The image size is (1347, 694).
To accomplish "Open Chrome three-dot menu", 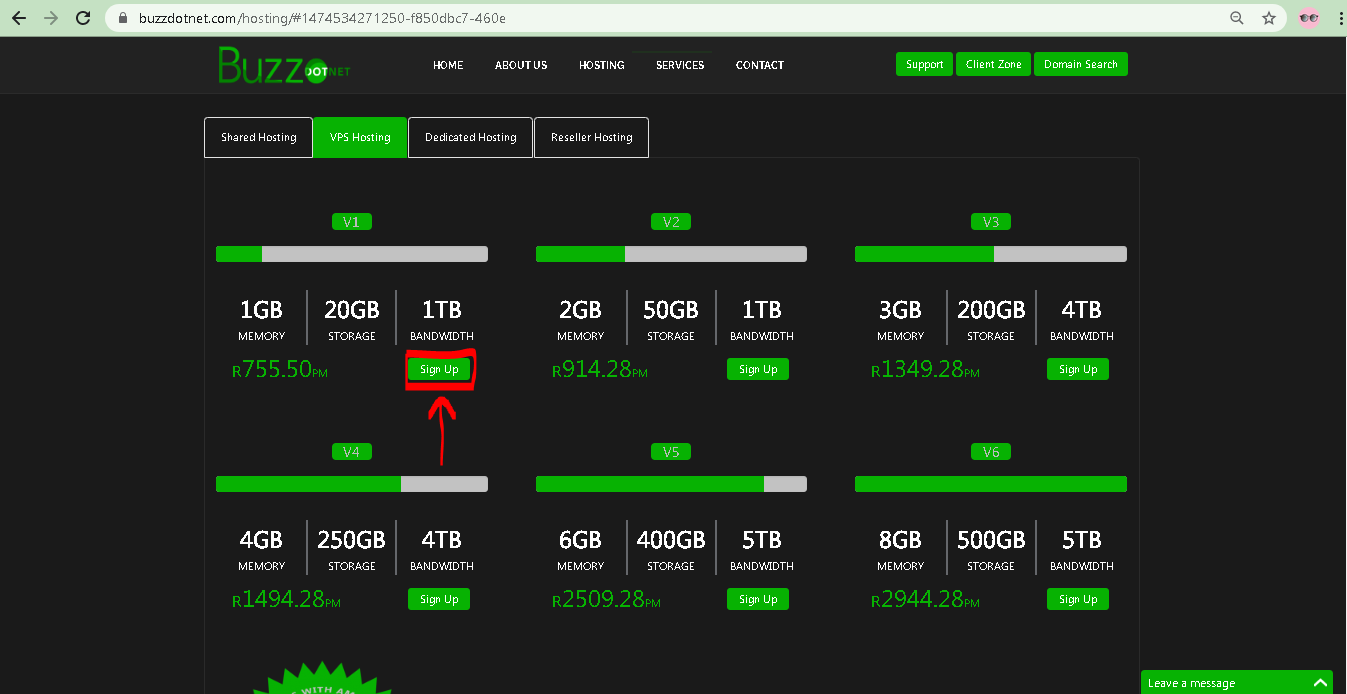I will (x=1338, y=18).
